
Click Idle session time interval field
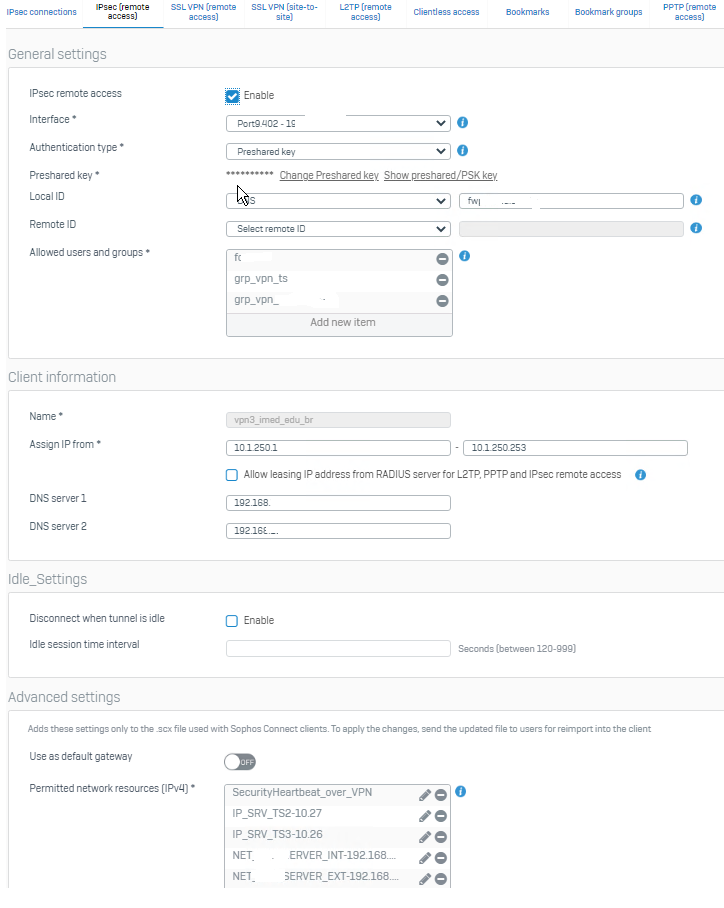coord(338,649)
